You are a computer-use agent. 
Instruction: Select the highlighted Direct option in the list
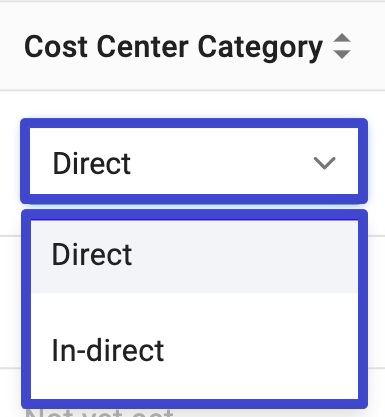point(194,257)
